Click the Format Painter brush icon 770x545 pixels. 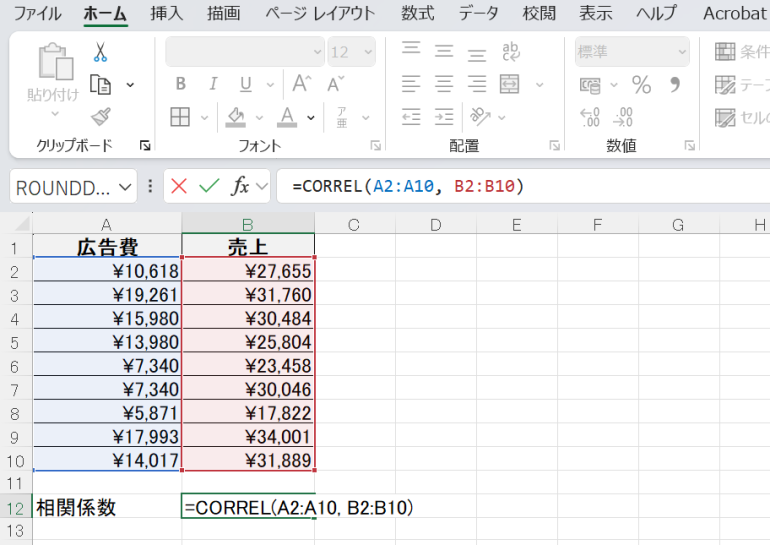point(101,117)
